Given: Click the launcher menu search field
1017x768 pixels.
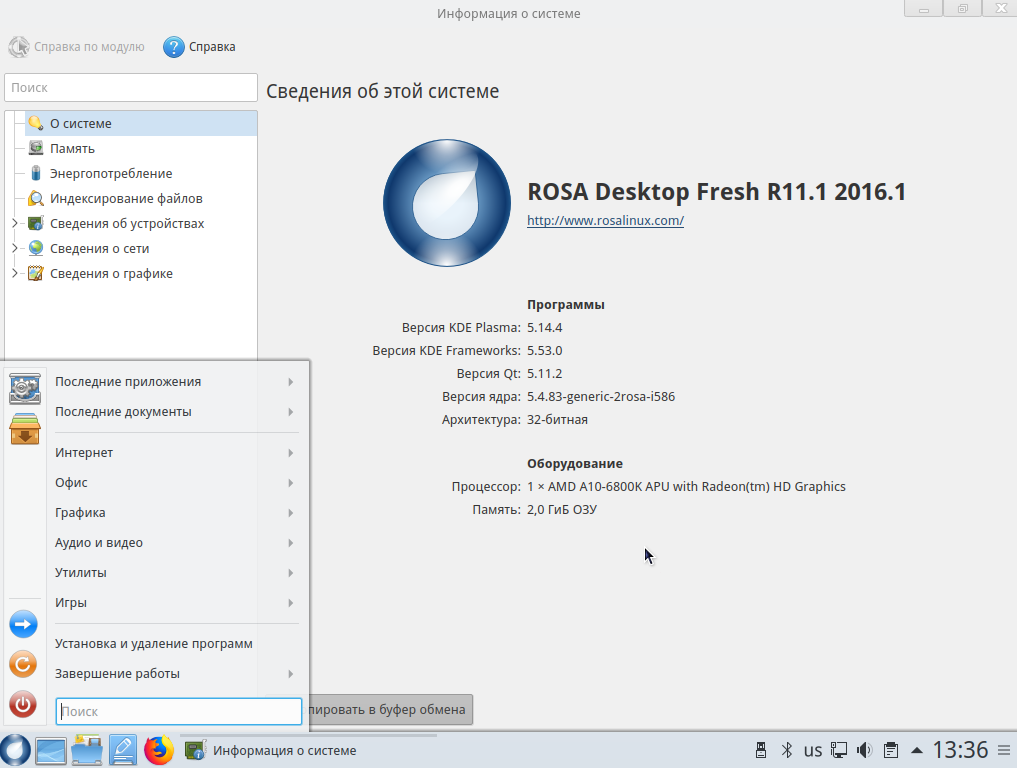Looking at the screenshot, I should click(178, 711).
